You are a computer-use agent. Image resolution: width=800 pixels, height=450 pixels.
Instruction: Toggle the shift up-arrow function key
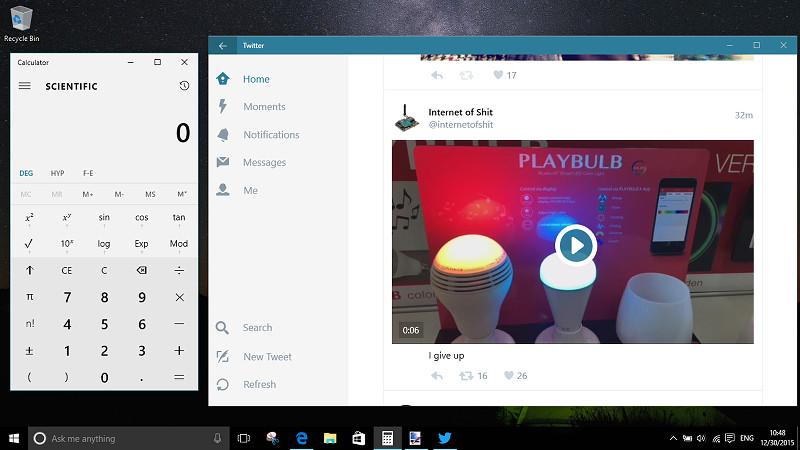tap(29, 270)
